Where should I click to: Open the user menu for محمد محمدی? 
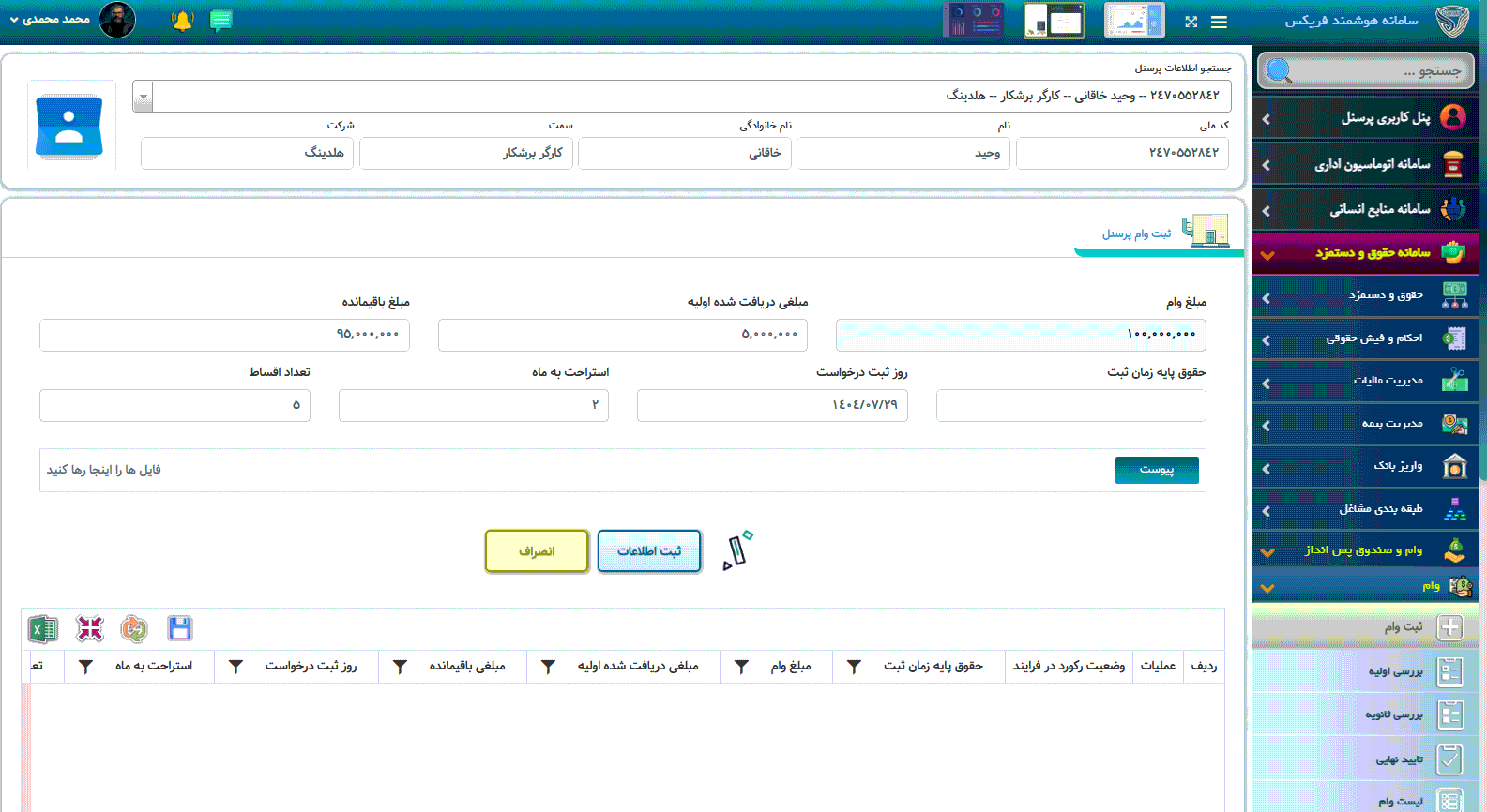(52, 20)
